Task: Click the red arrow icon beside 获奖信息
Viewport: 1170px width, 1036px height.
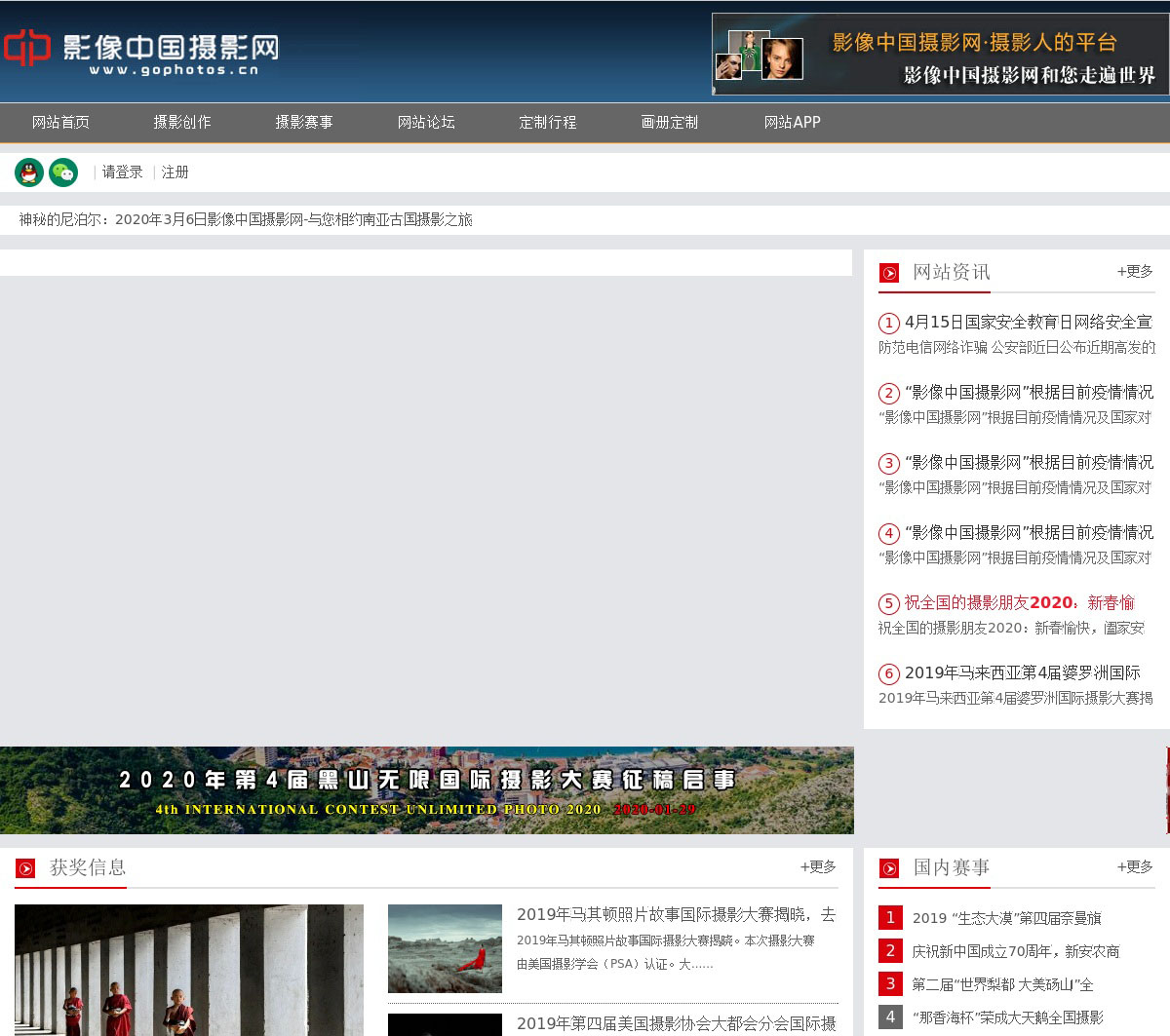Action: [x=25, y=868]
